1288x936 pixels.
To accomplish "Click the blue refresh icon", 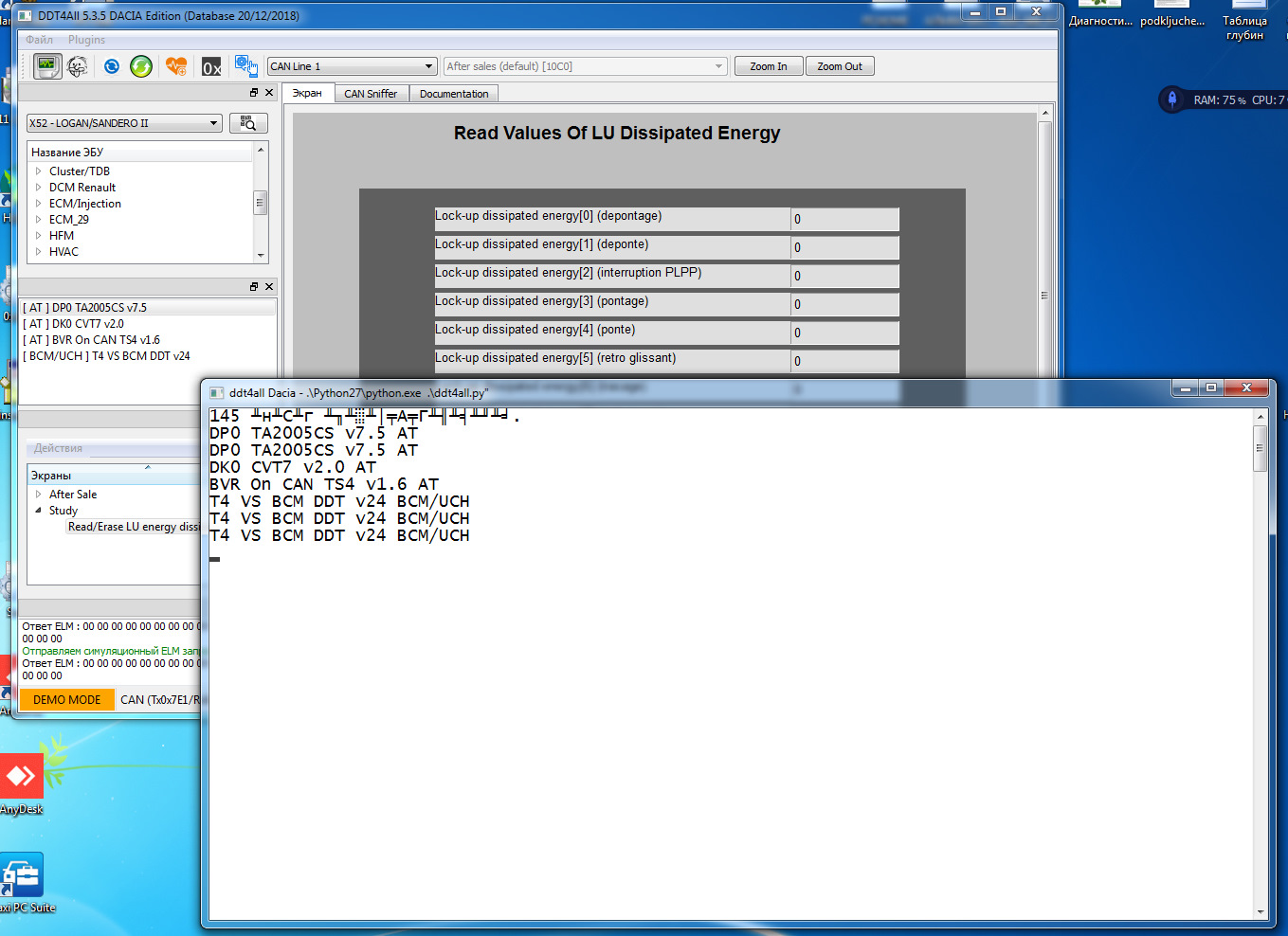I will click(x=112, y=66).
